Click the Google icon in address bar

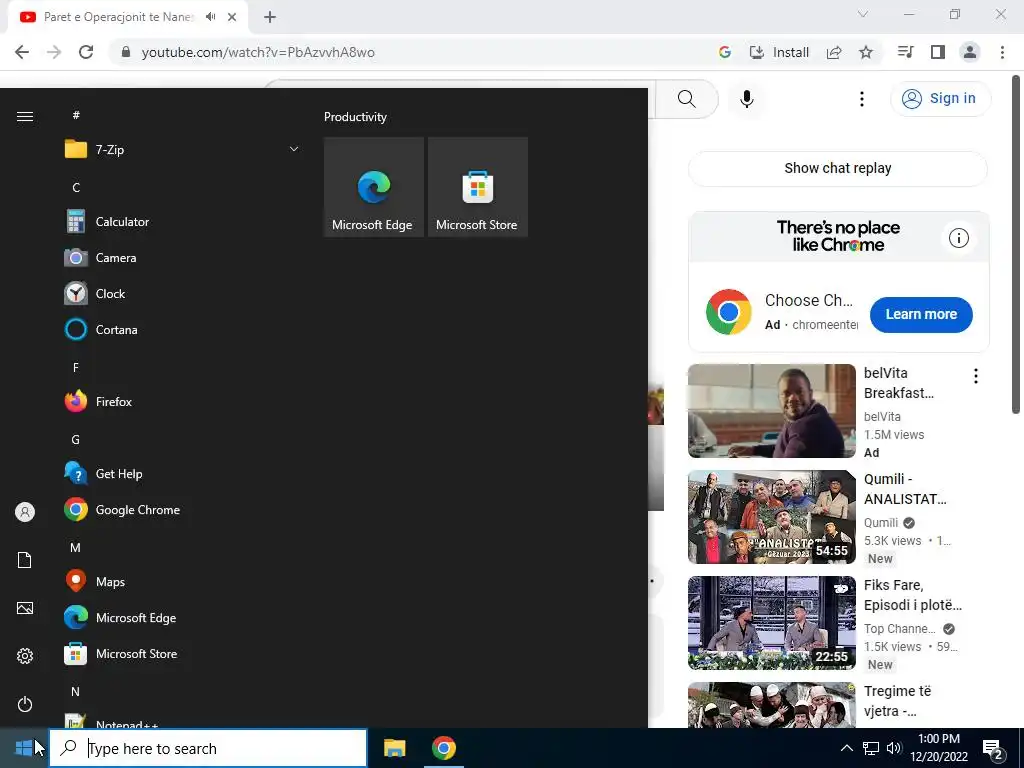coord(724,52)
